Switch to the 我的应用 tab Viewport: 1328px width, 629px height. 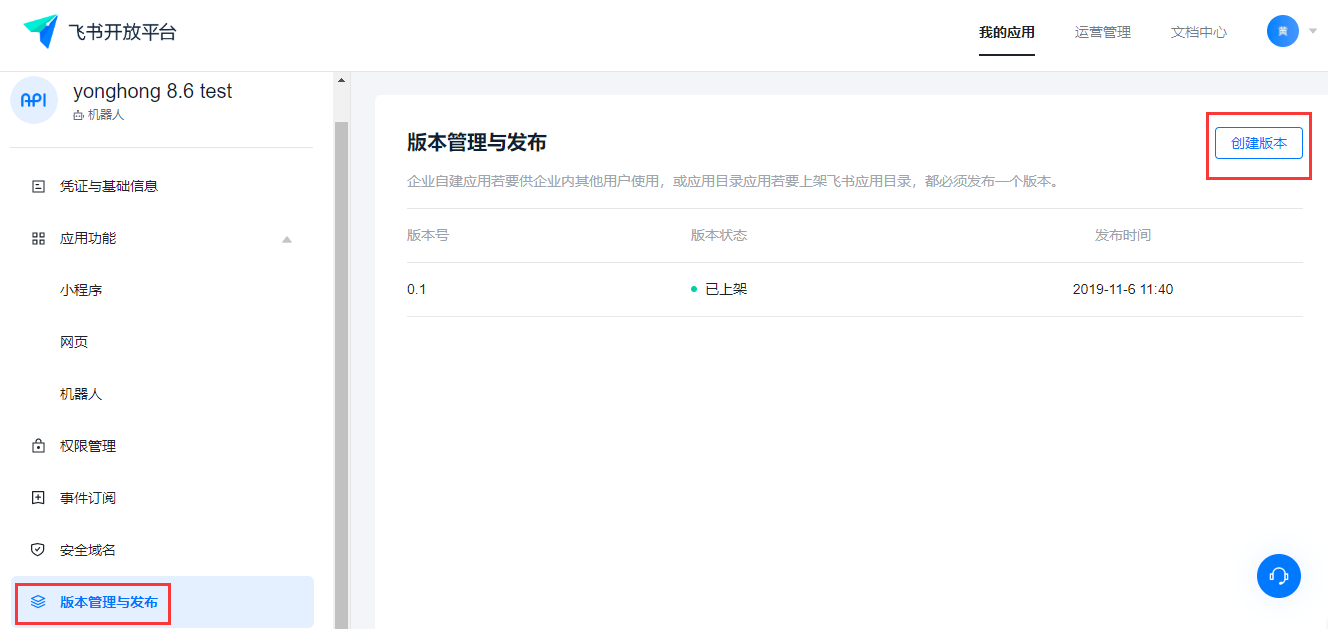pos(1006,32)
